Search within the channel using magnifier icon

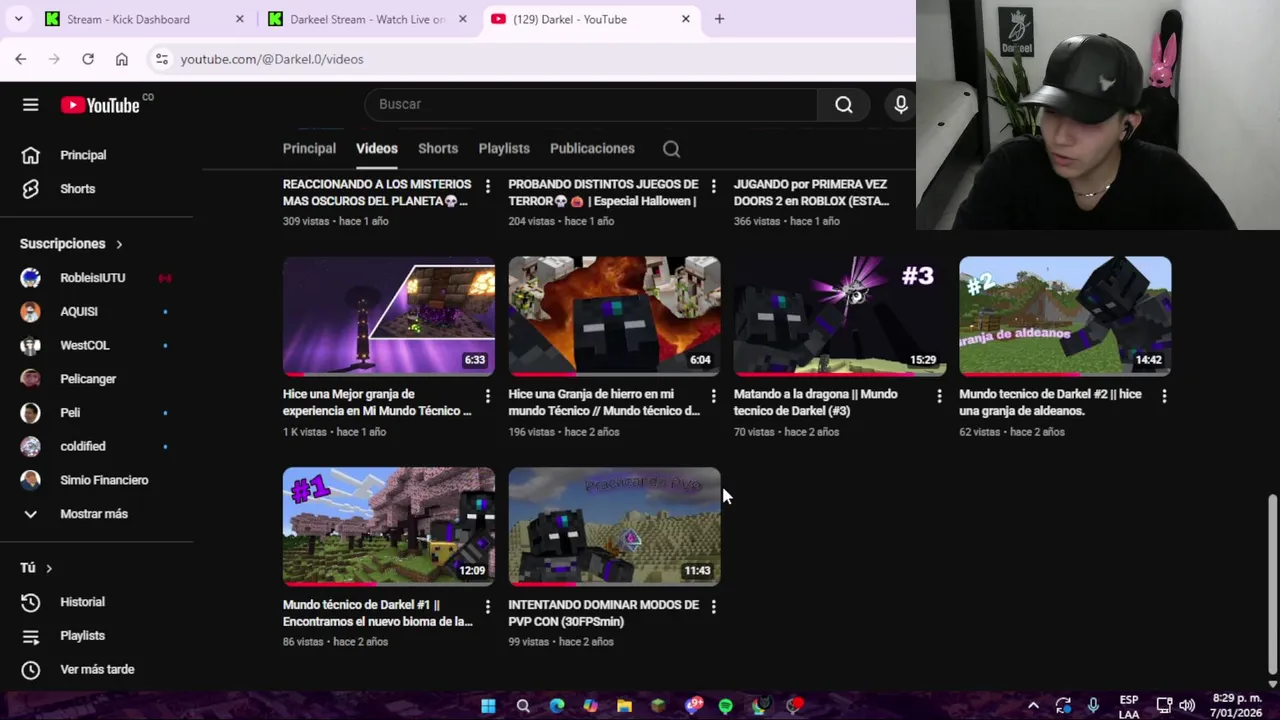tap(671, 149)
